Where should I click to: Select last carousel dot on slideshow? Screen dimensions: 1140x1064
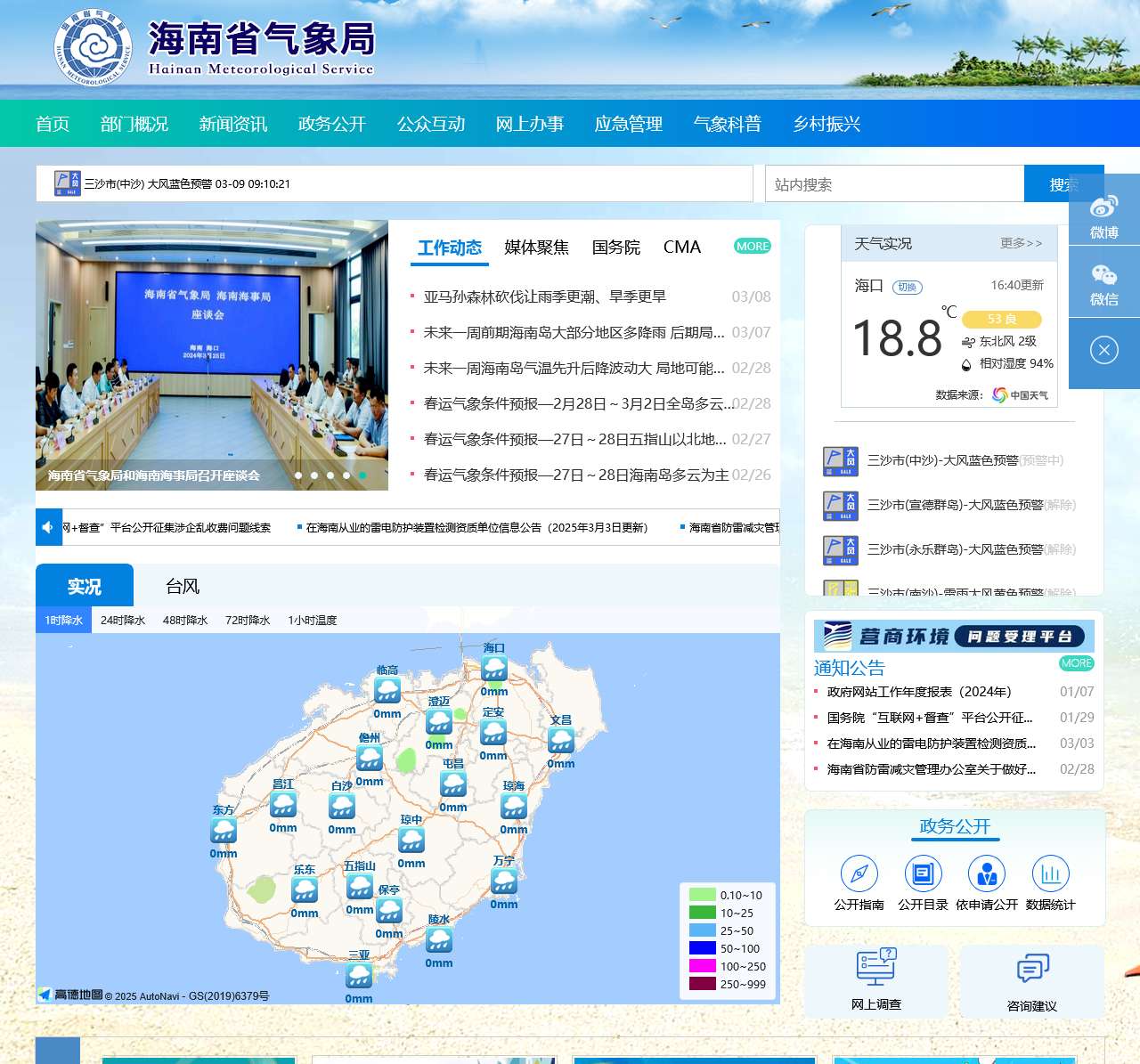pyautogui.click(x=362, y=475)
